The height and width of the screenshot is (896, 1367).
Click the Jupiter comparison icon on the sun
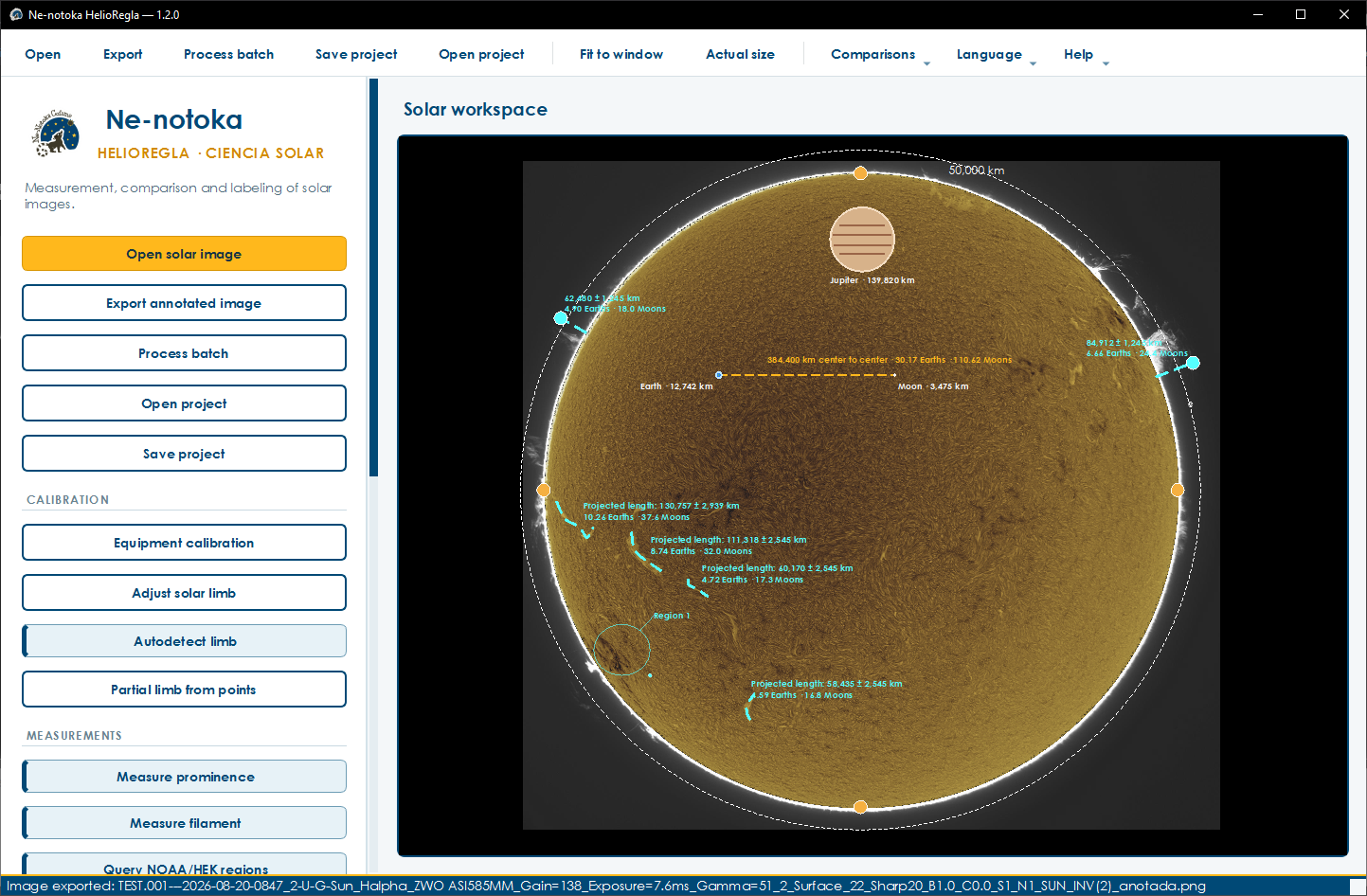(862, 240)
